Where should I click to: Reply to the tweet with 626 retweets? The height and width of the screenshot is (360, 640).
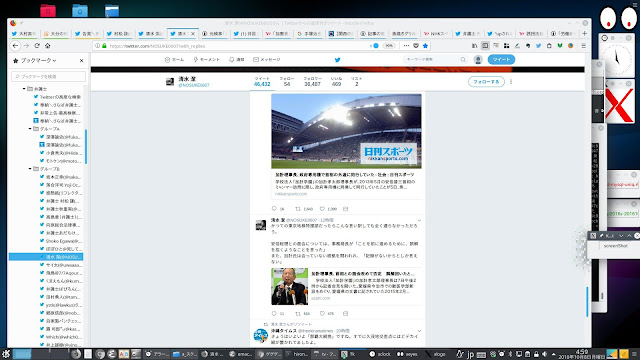pyautogui.click(x=278, y=313)
